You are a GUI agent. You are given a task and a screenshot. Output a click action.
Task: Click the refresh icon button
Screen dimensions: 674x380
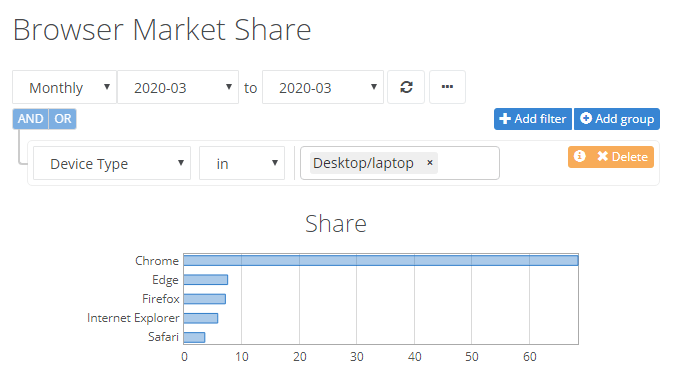[406, 87]
